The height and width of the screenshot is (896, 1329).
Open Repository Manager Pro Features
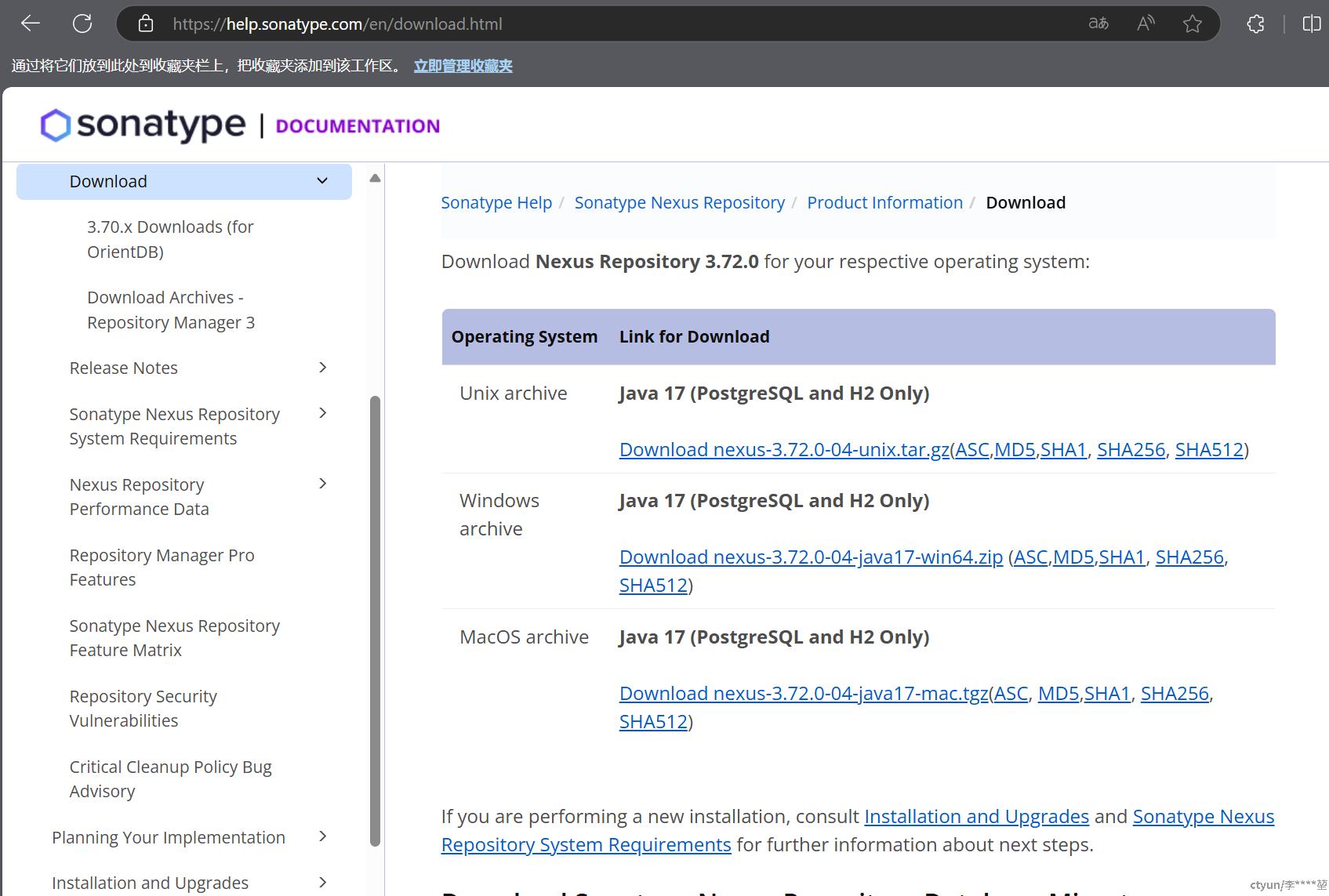click(162, 567)
